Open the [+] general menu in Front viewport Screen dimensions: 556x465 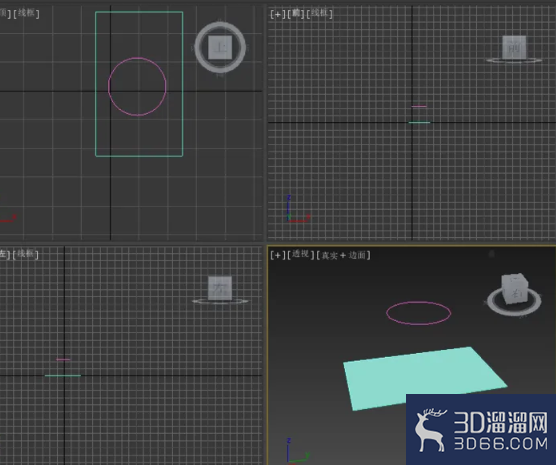[x=278, y=14]
